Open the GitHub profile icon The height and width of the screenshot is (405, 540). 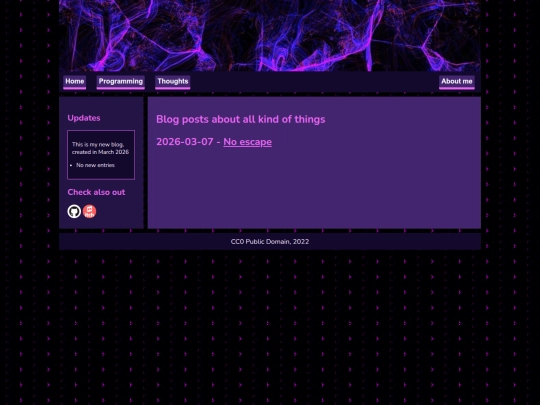(74, 211)
